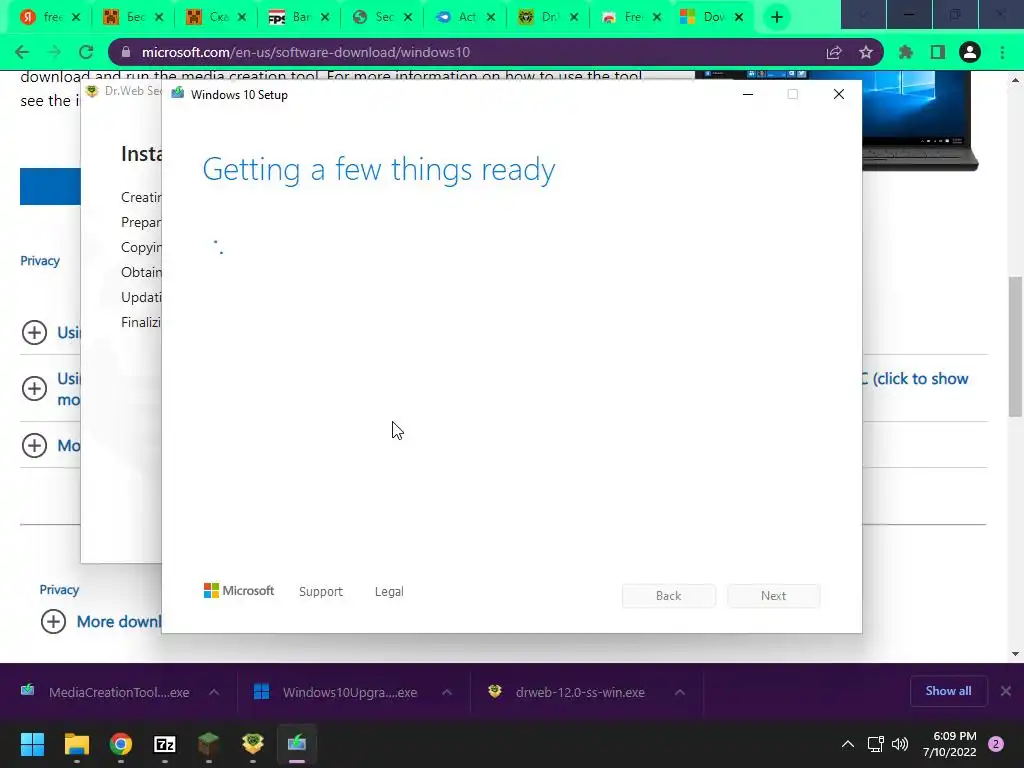Click the scrollbar down arrow
Screen dimensions: 1024x768
pyautogui.click(x=1015, y=654)
